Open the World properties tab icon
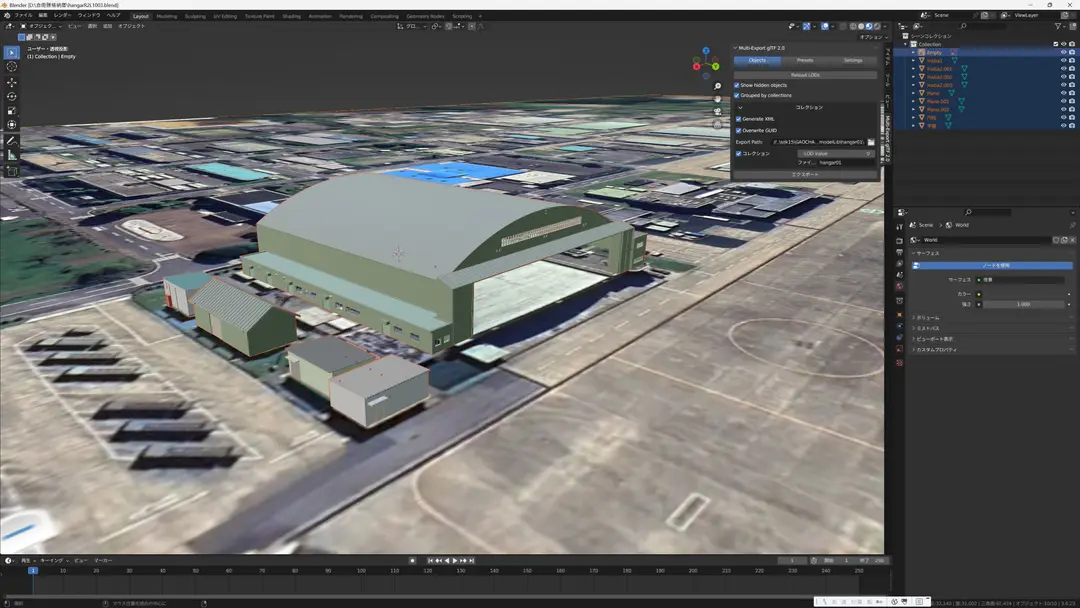This screenshot has width=1080, height=608. point(900,286)
